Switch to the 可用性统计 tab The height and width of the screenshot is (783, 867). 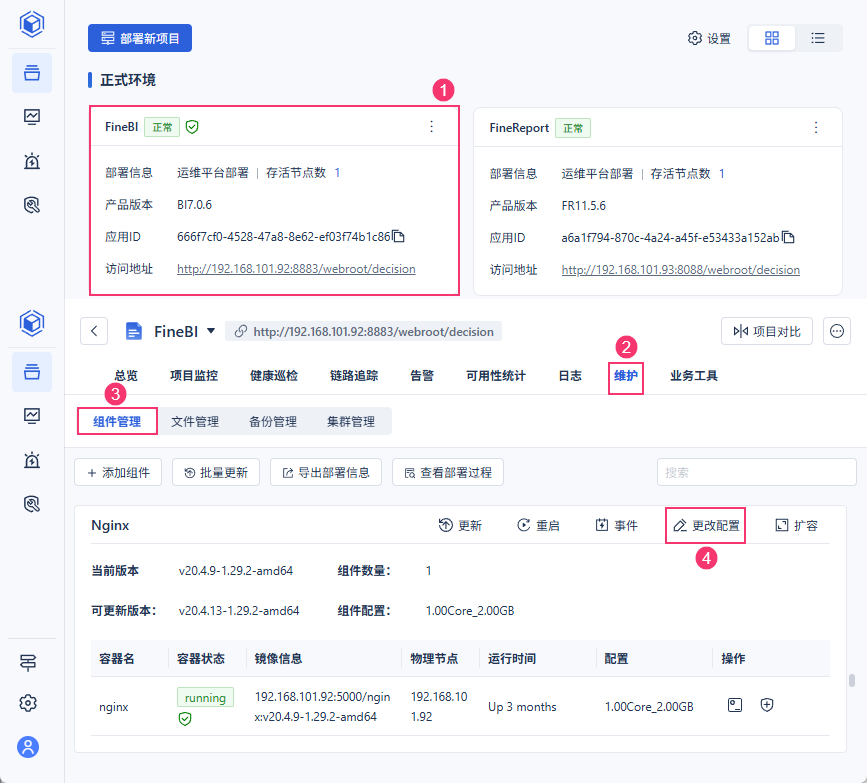click(x=496, y=376)
